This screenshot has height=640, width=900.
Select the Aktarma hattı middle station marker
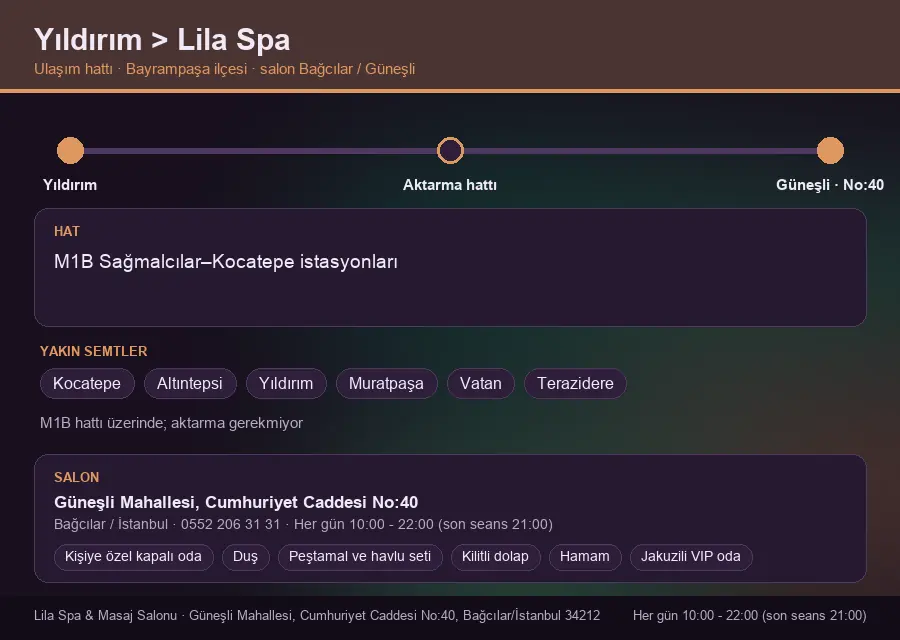pyautogui.click(x=450, y=150)
